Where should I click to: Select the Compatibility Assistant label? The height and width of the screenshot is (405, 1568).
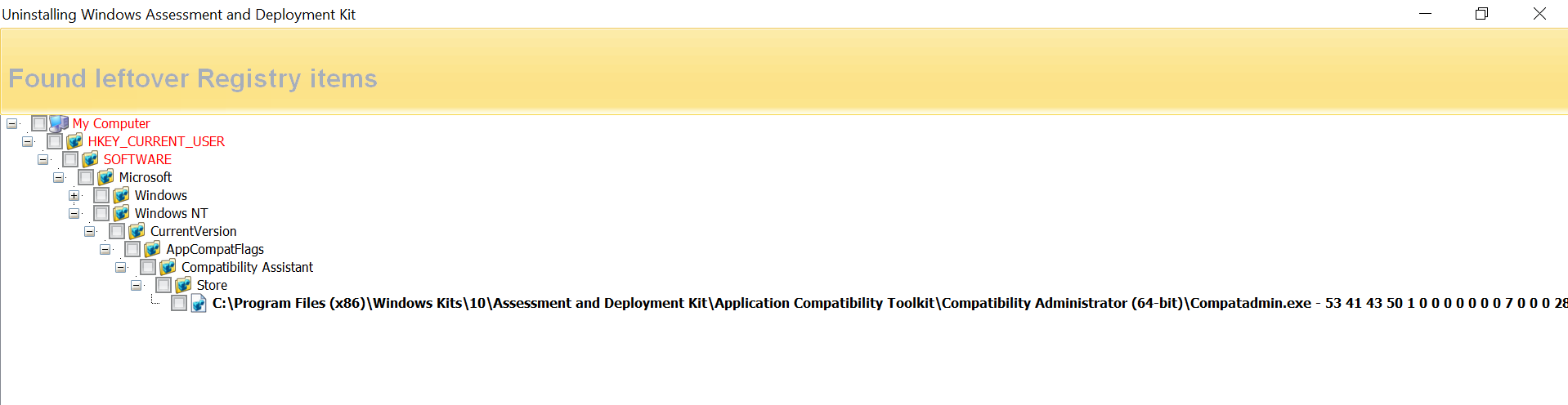(x=247, y=267)
